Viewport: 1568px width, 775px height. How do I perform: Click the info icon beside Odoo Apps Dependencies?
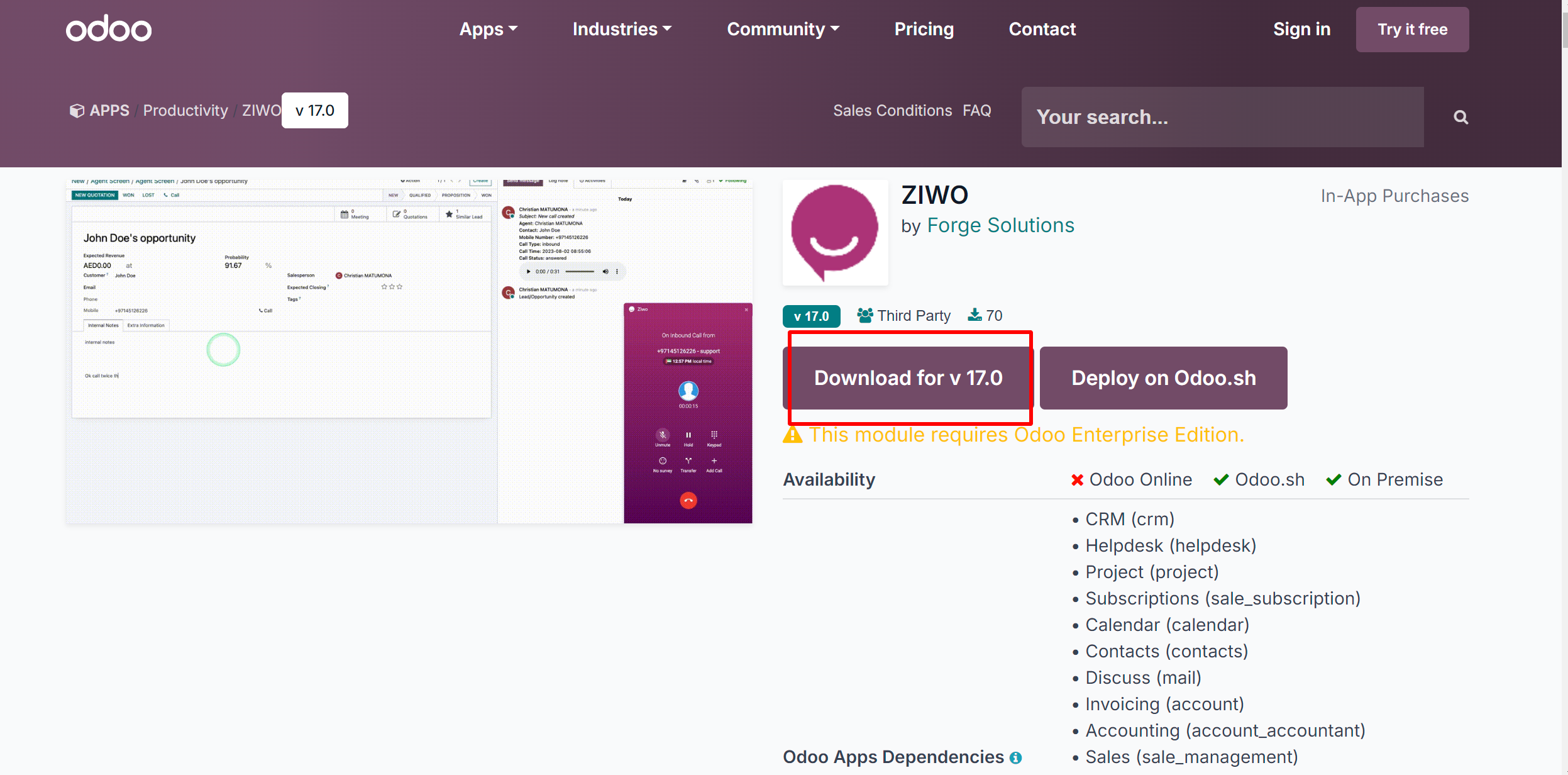(x=1016, y=758)
